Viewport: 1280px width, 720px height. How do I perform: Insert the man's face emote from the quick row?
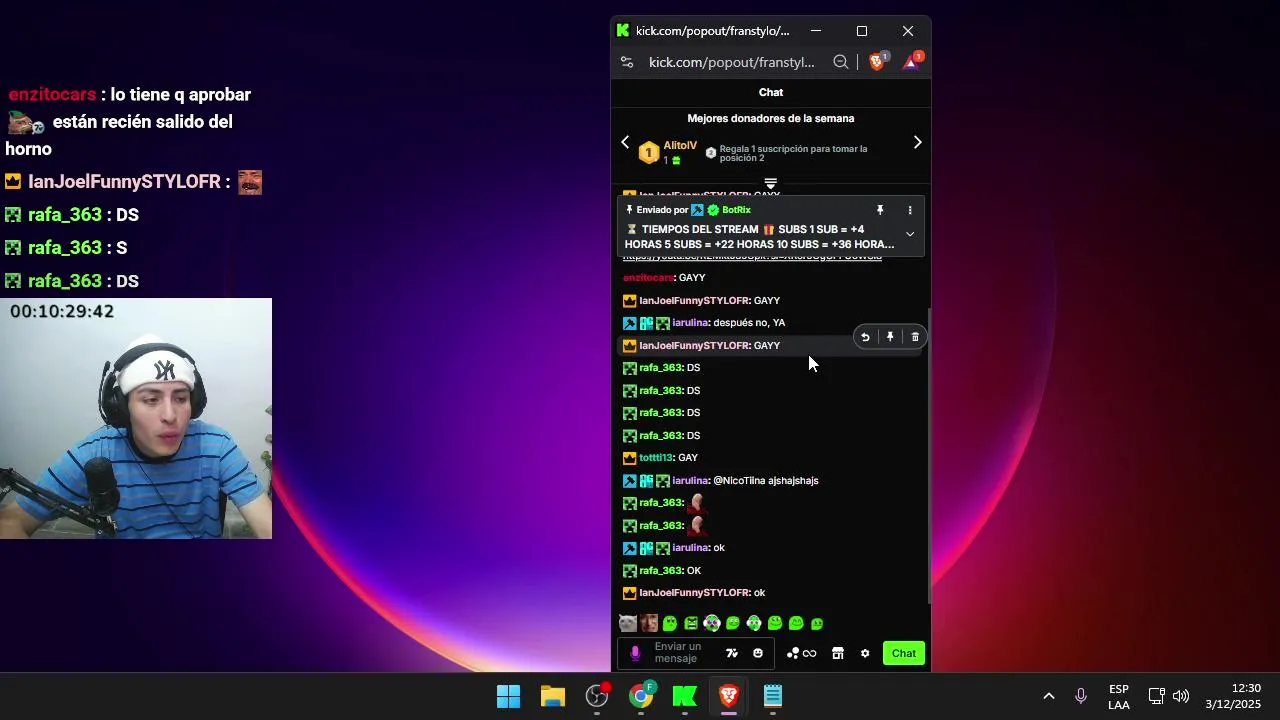(649, 623)
